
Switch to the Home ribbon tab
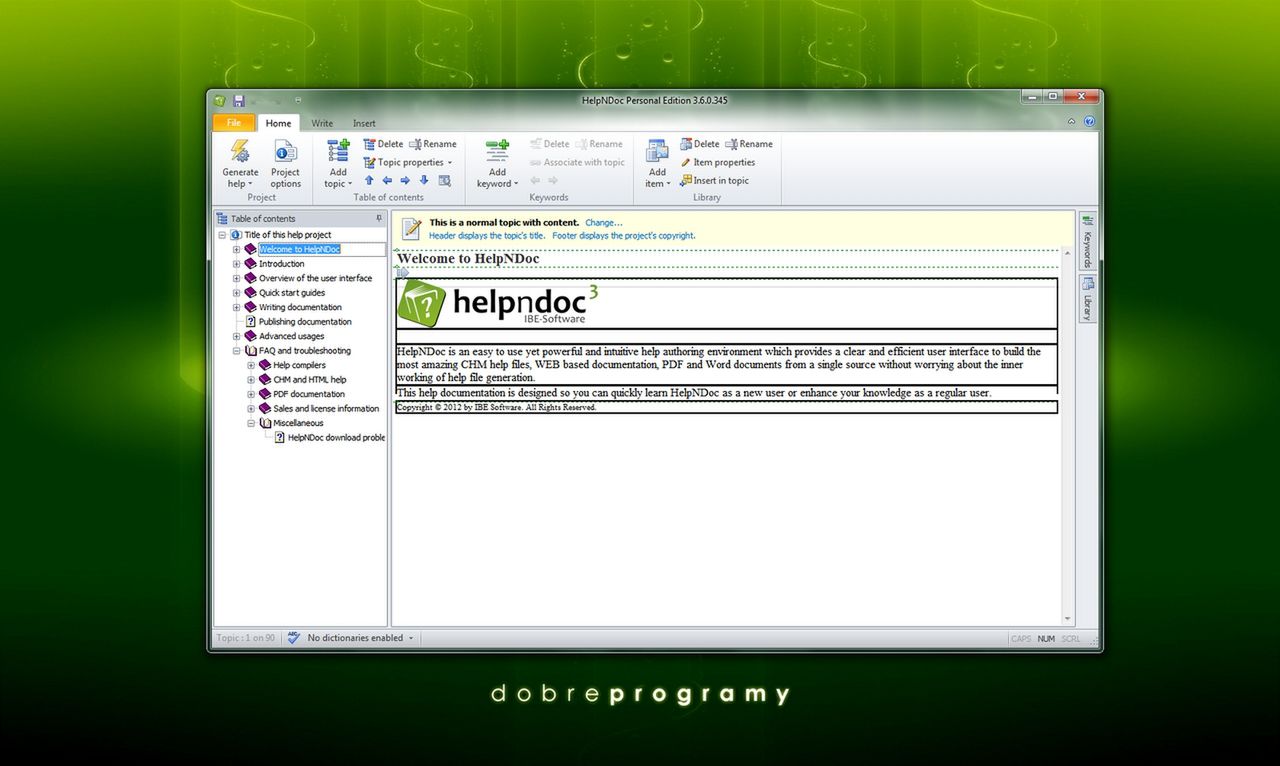tap(279, 123)
